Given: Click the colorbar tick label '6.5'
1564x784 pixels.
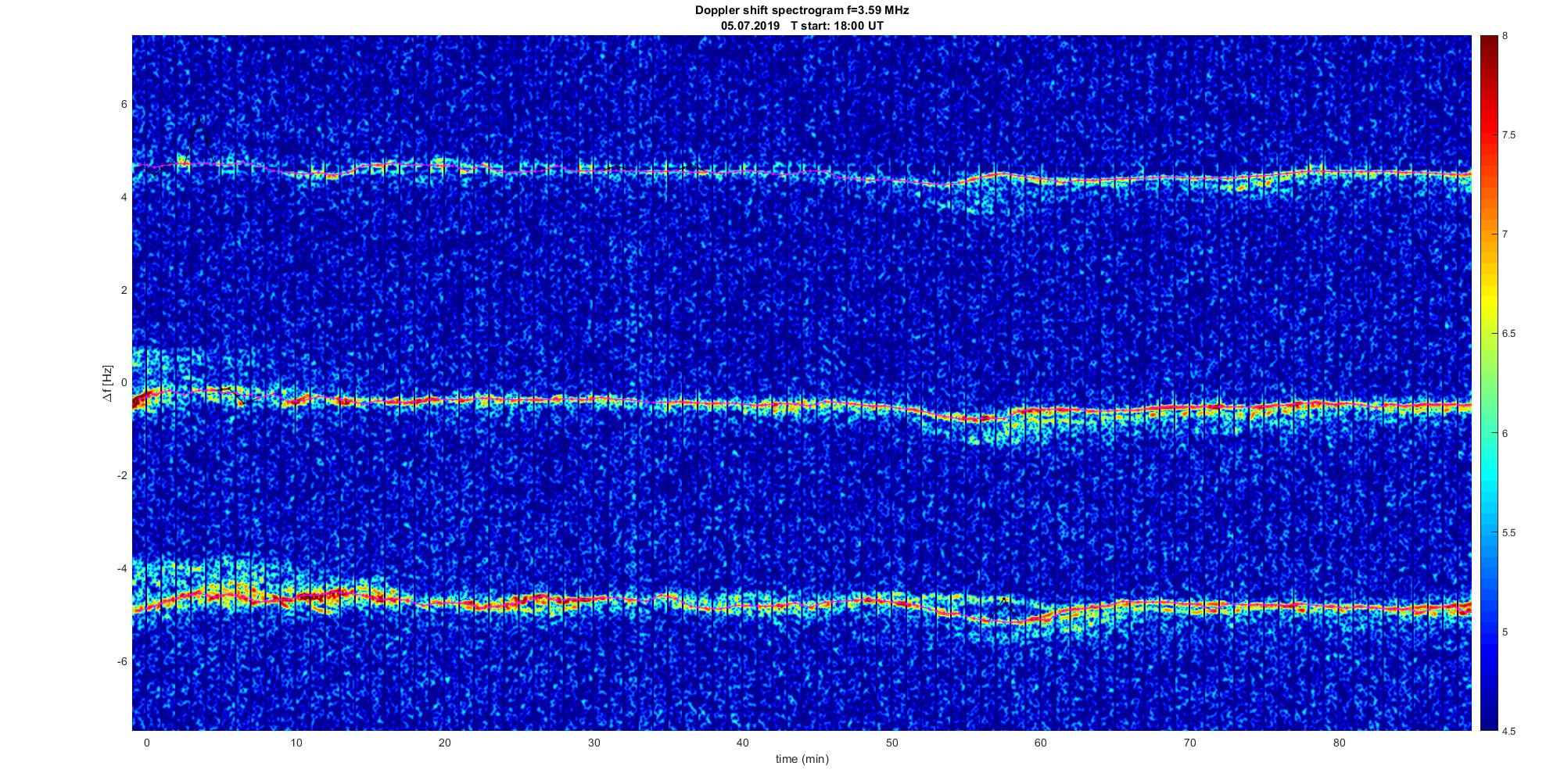Looking at the screenshot, I should point(1508,334).
